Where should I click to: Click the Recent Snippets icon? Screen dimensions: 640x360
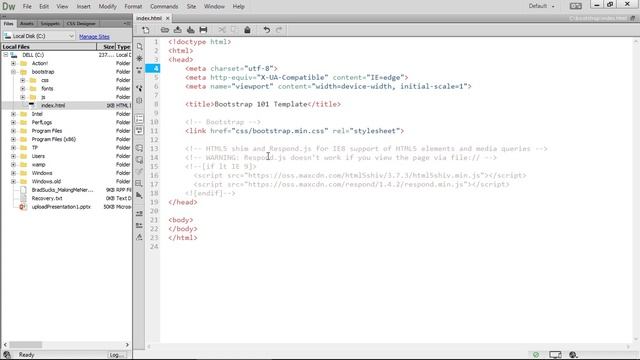point(140,184)
